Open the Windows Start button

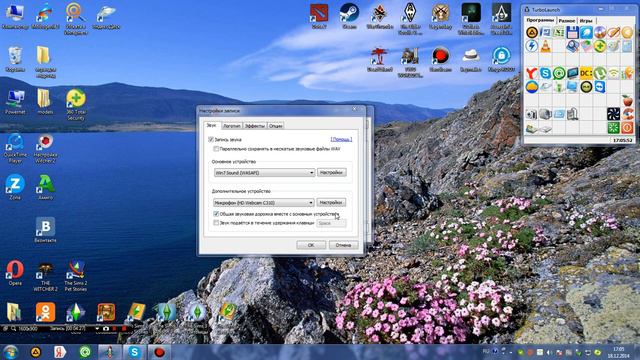11,352
